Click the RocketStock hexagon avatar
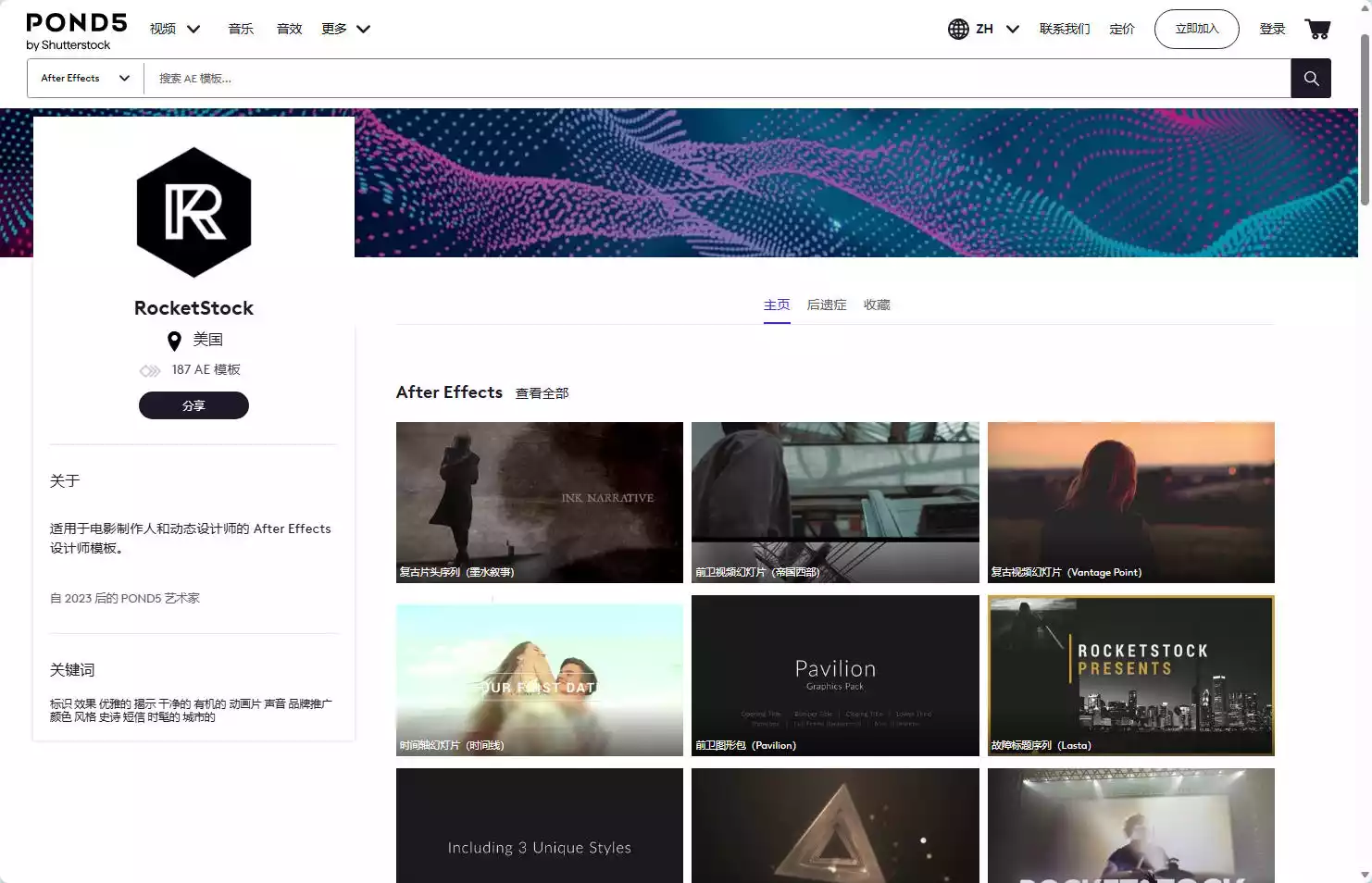This screenshot has width=1372, height=883. click(193, 212)
